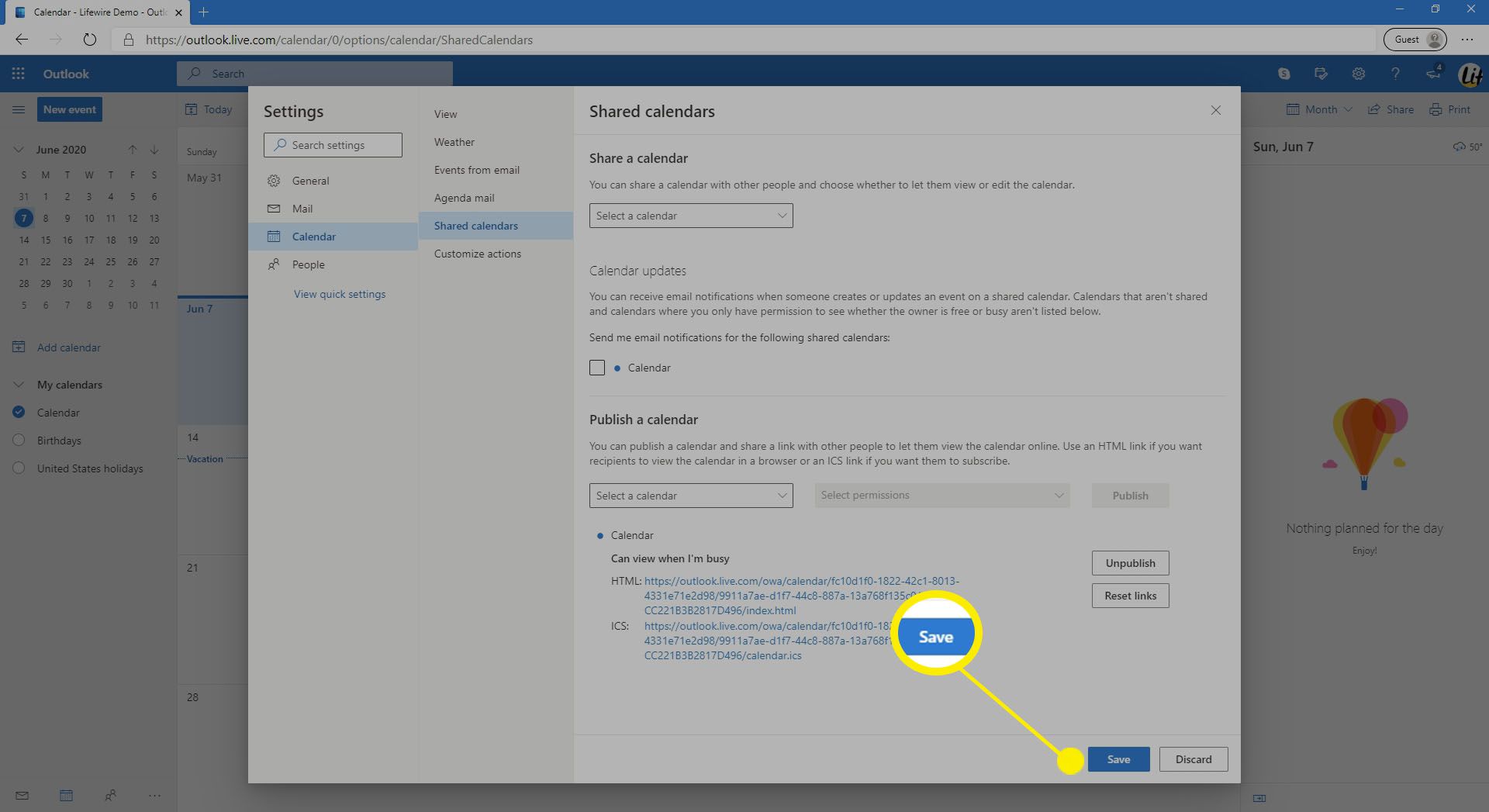Open the Share calendar button

click(1391, 109)
